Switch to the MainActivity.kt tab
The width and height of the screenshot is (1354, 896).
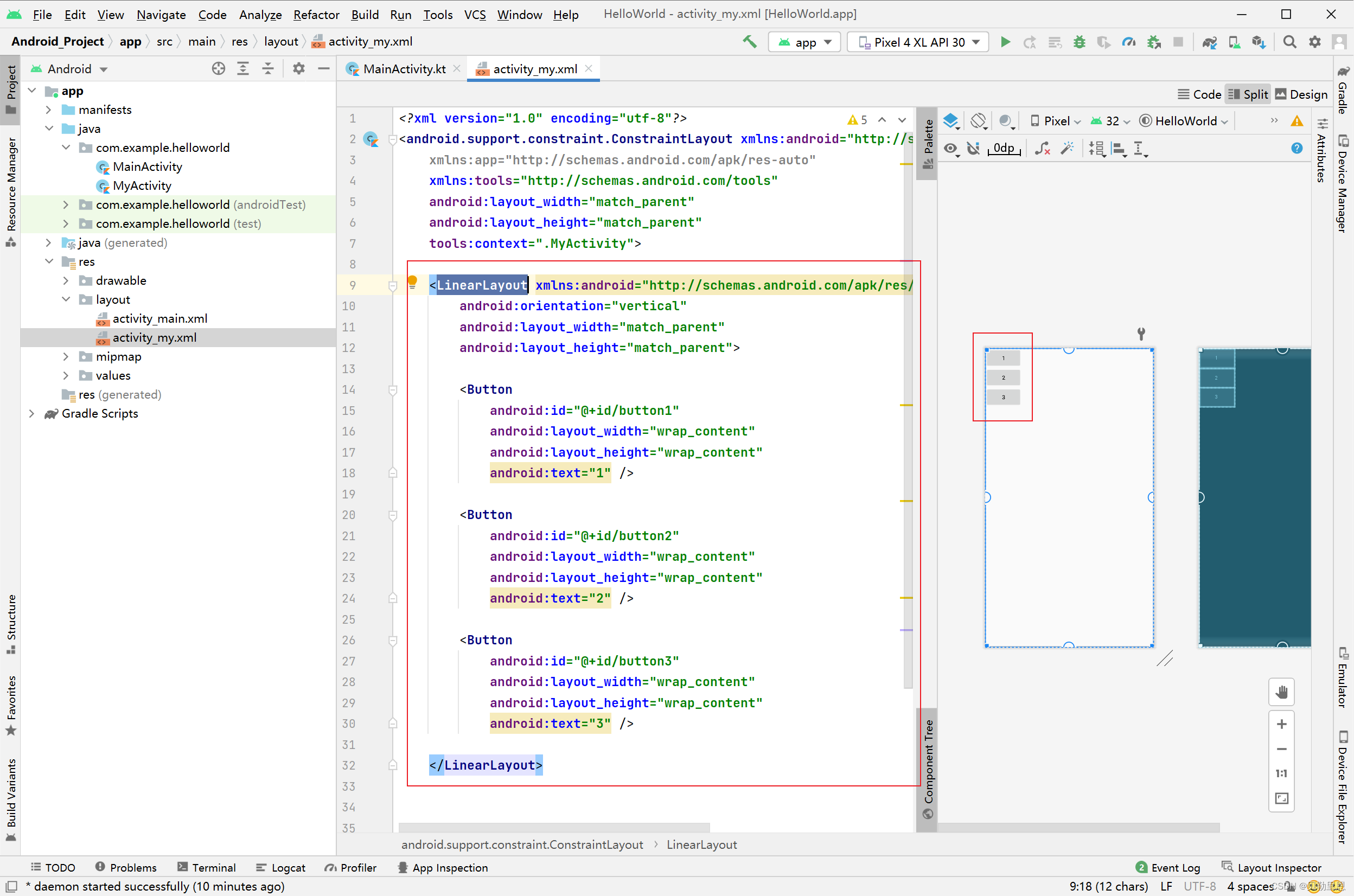click(x=404, y=68)
